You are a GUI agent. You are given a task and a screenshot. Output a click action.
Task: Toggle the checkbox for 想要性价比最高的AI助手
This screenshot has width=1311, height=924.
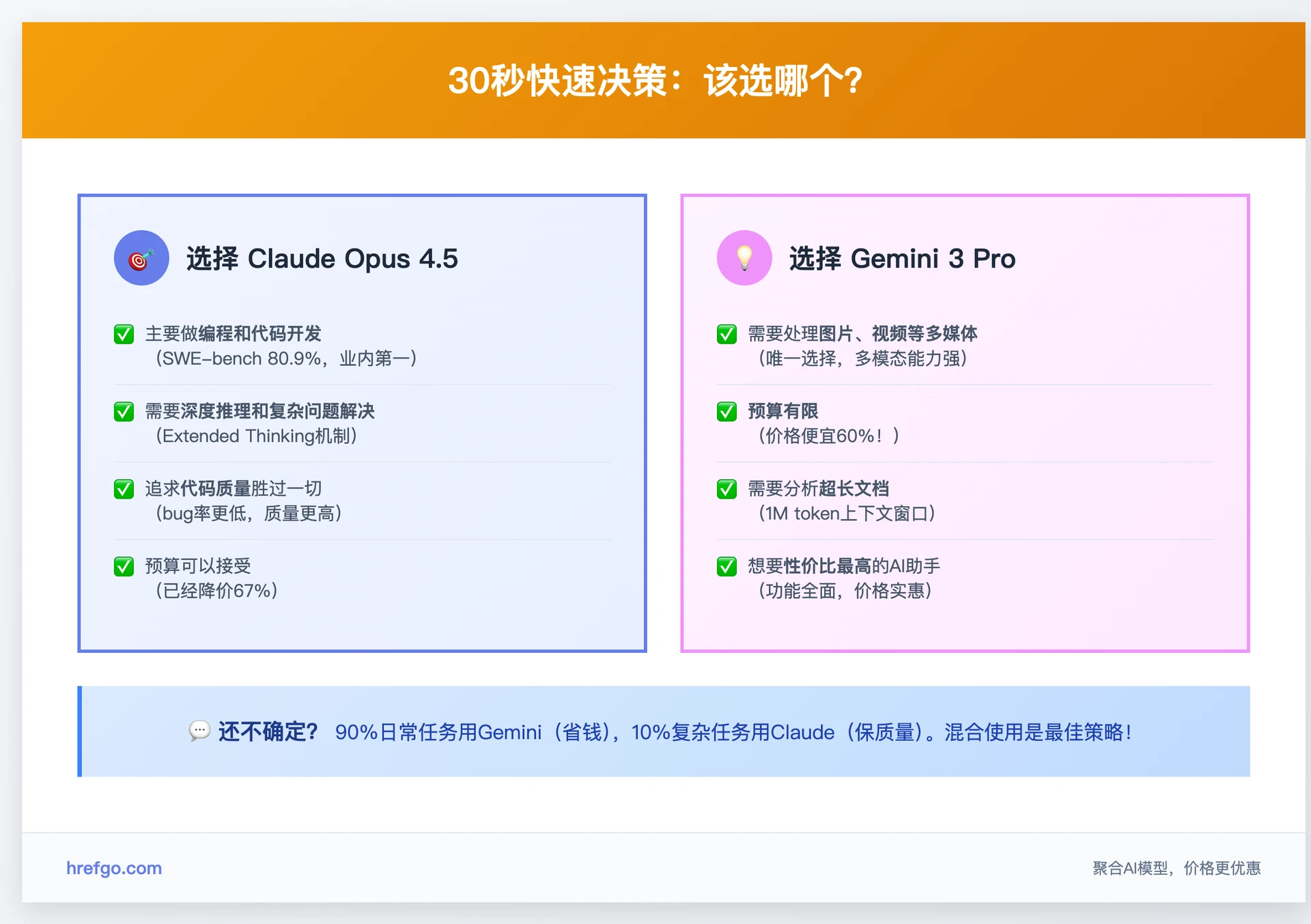click(x=727, y=566)
